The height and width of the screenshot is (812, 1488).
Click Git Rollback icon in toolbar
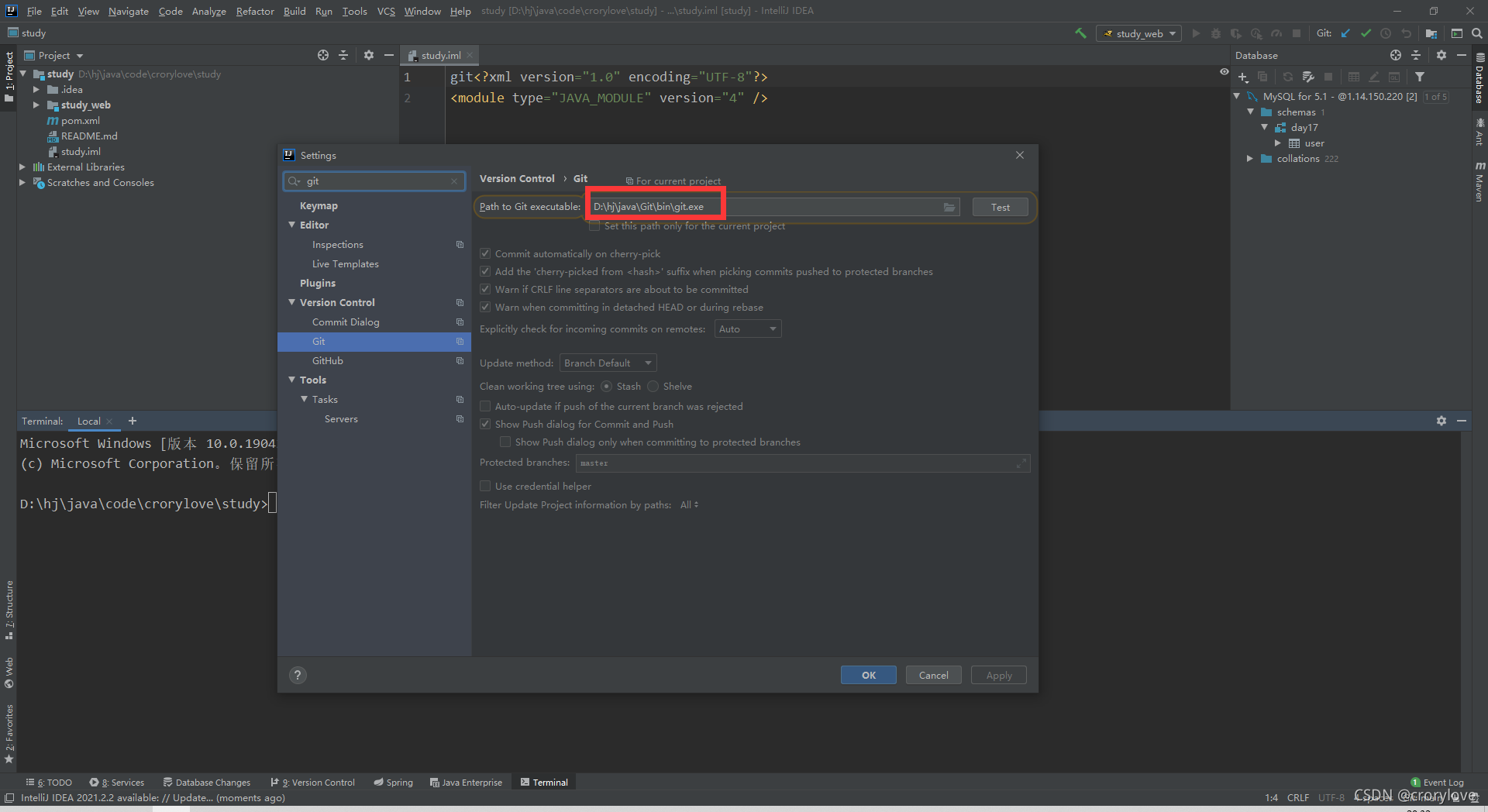(1406, 33)
